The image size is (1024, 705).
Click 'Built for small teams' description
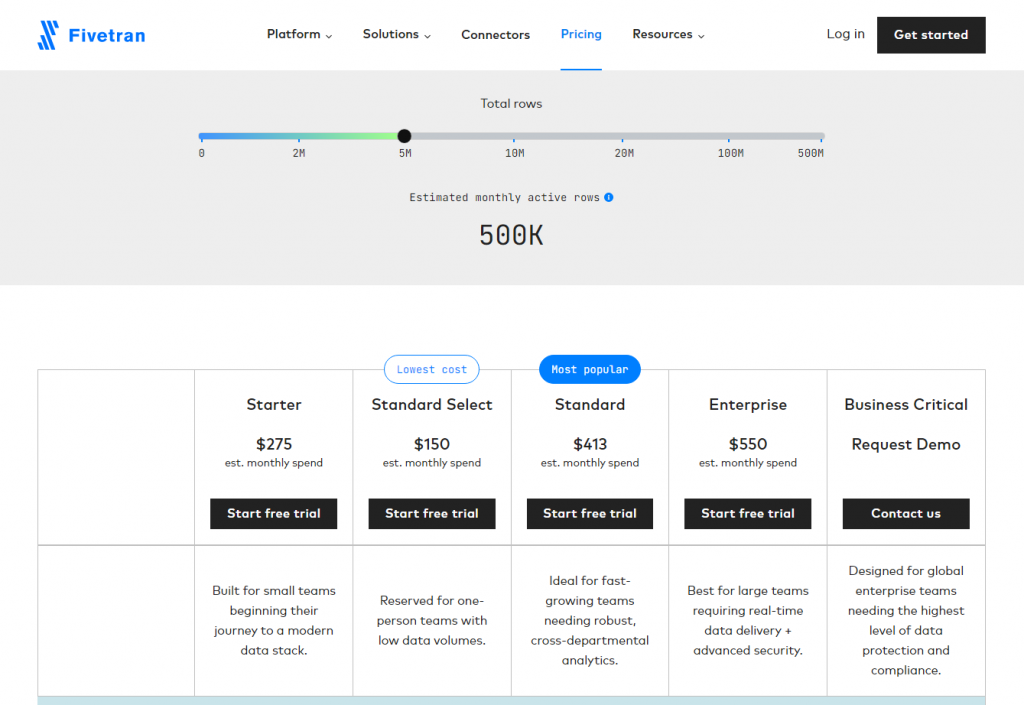pyautogui.click(x=274, y=620)
